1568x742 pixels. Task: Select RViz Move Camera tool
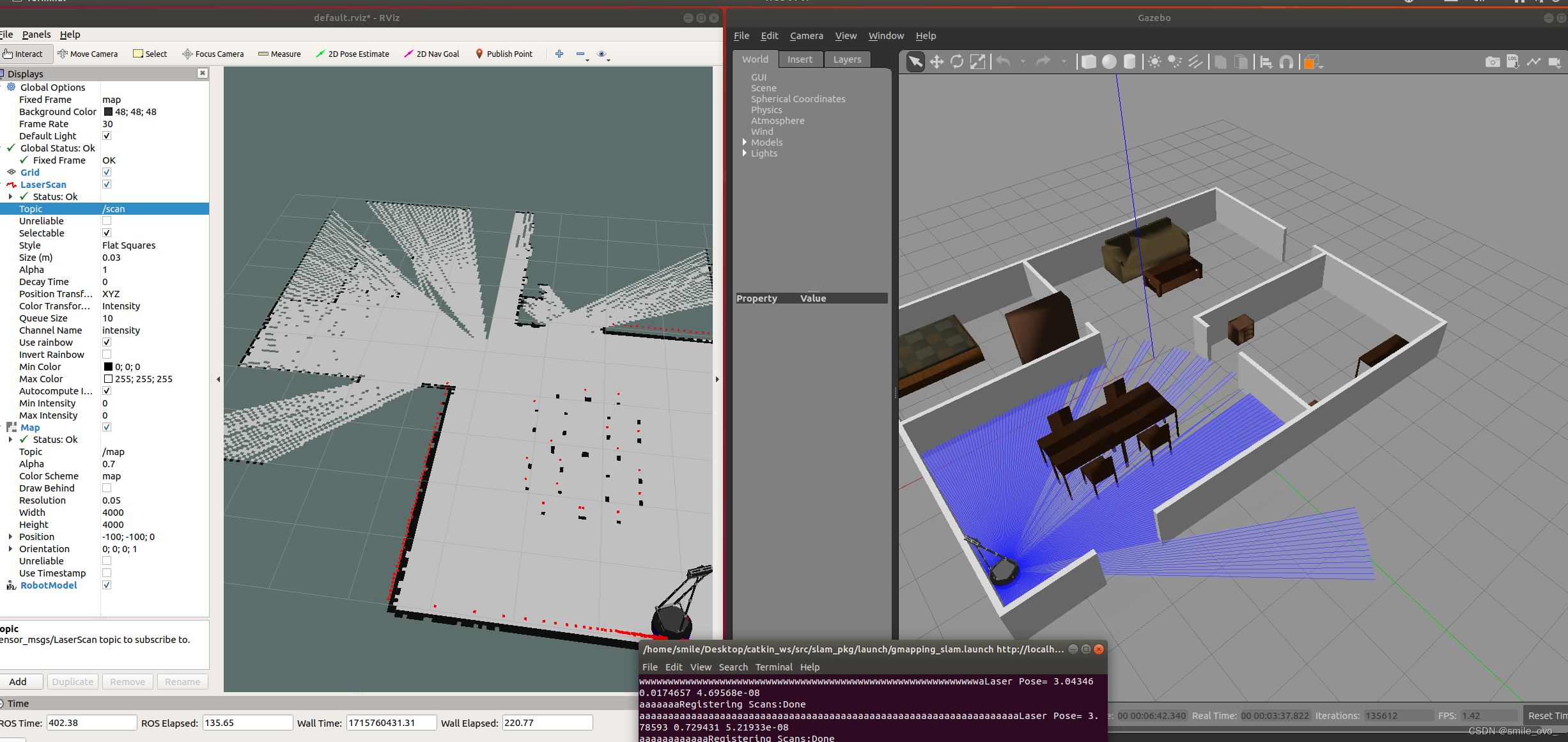(x=88, y=54)
